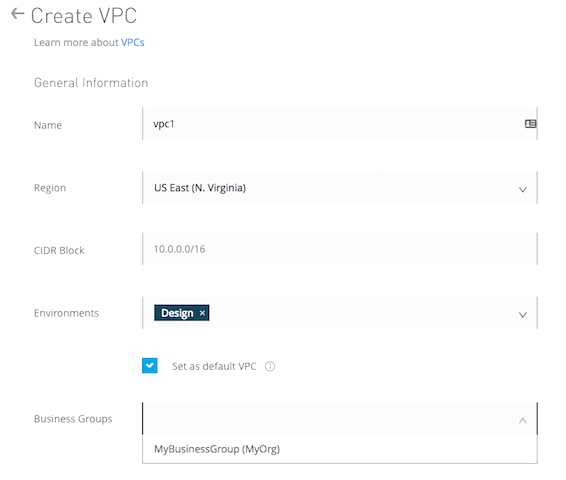
Task: Click the Environments field label
Action: pos(66,313)
